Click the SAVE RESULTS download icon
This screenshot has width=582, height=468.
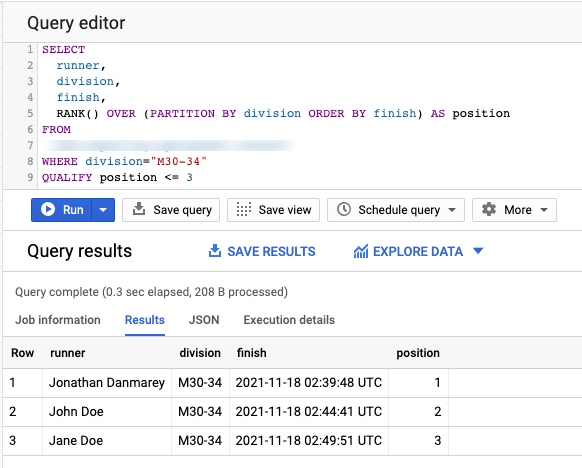pos(215,251)
